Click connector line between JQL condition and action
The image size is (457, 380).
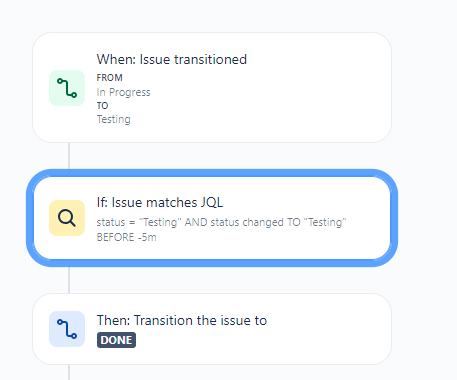69,280
